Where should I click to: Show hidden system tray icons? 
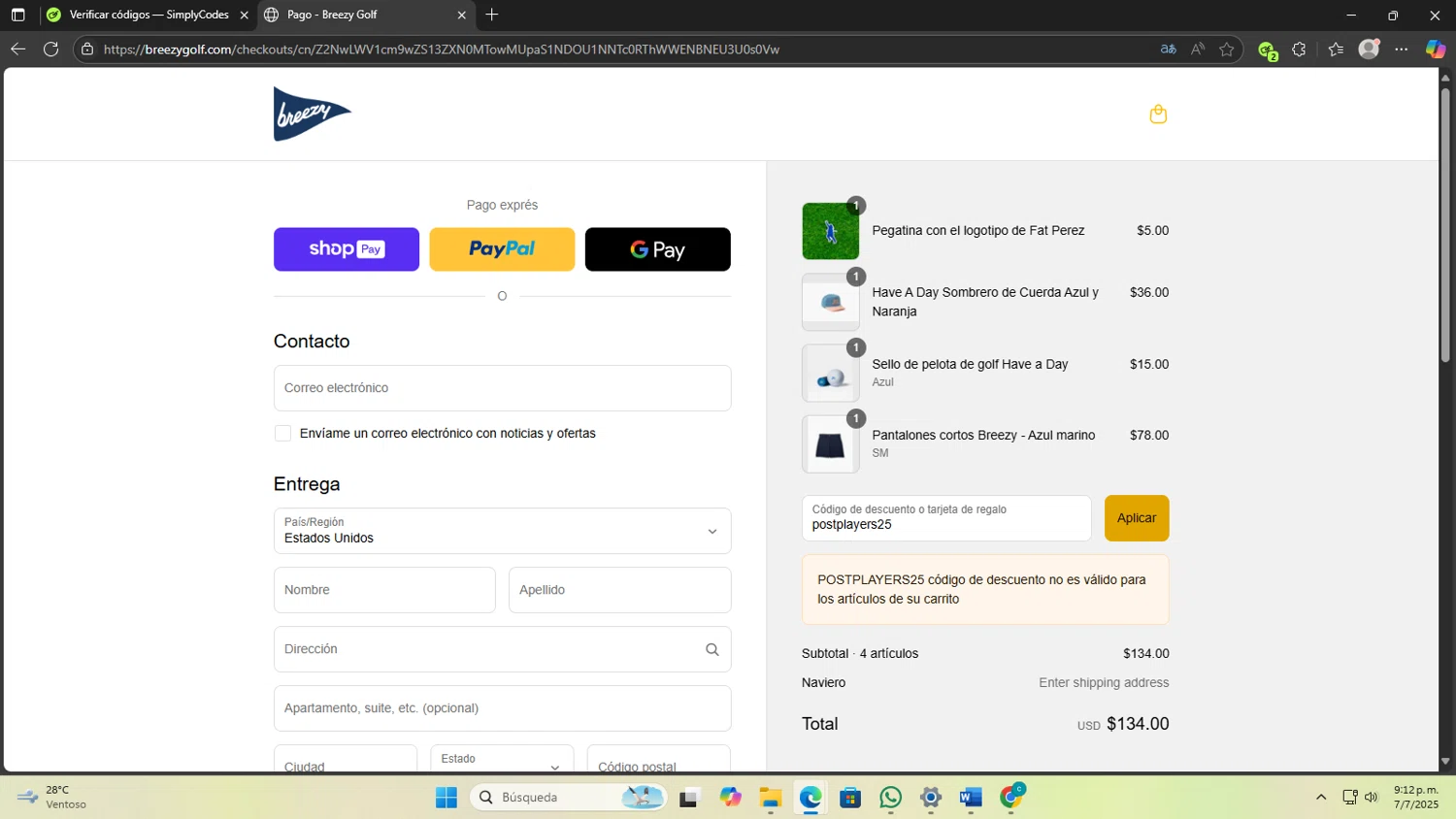tap(1320, 798)
